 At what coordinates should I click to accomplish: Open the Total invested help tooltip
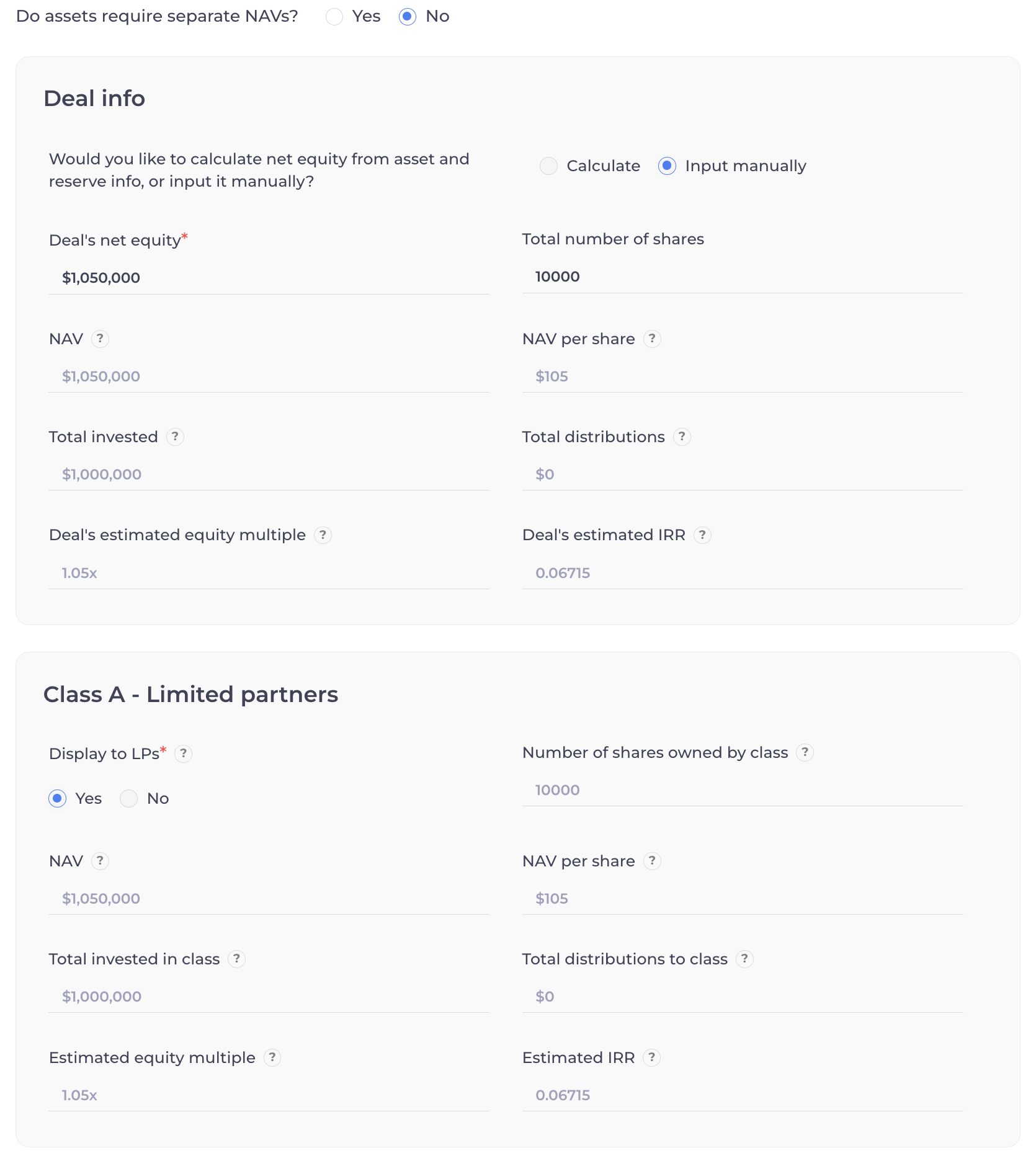(175, 437)
